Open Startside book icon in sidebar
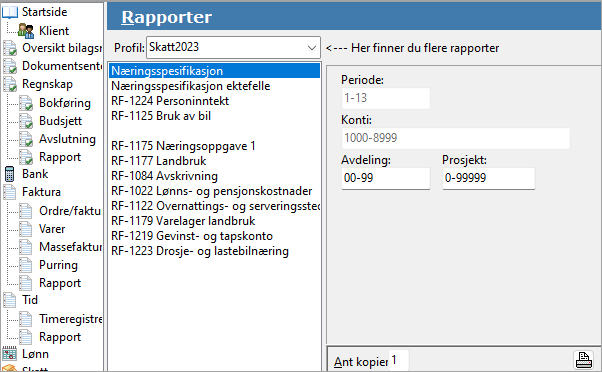This screenshot has width=602, height=372. coord(10,12)
